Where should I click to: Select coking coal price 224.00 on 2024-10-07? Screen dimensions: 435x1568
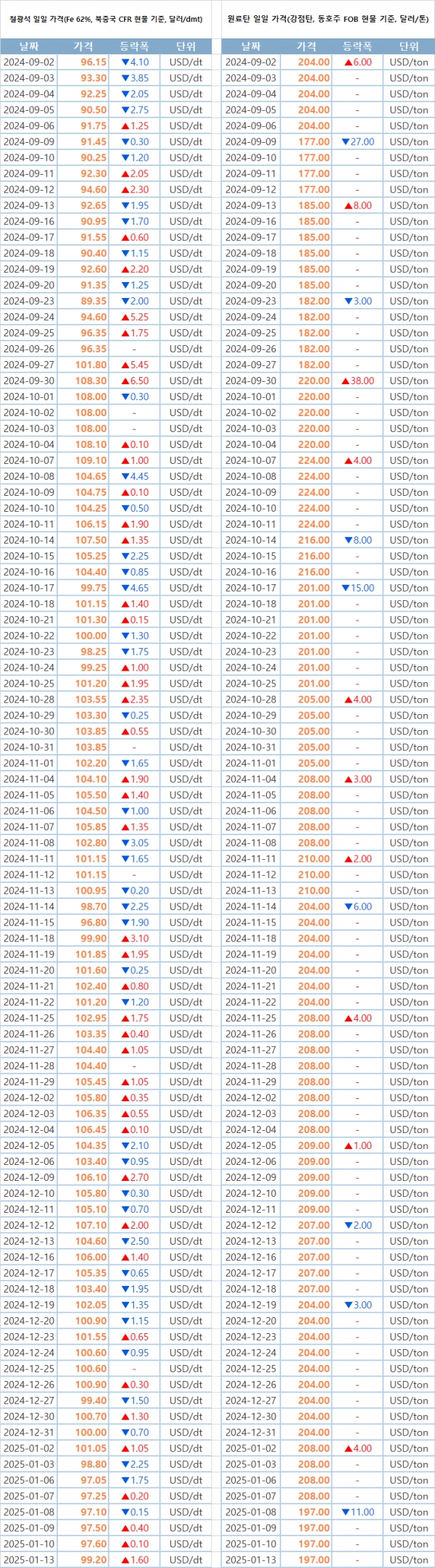(x=314, y=460)
